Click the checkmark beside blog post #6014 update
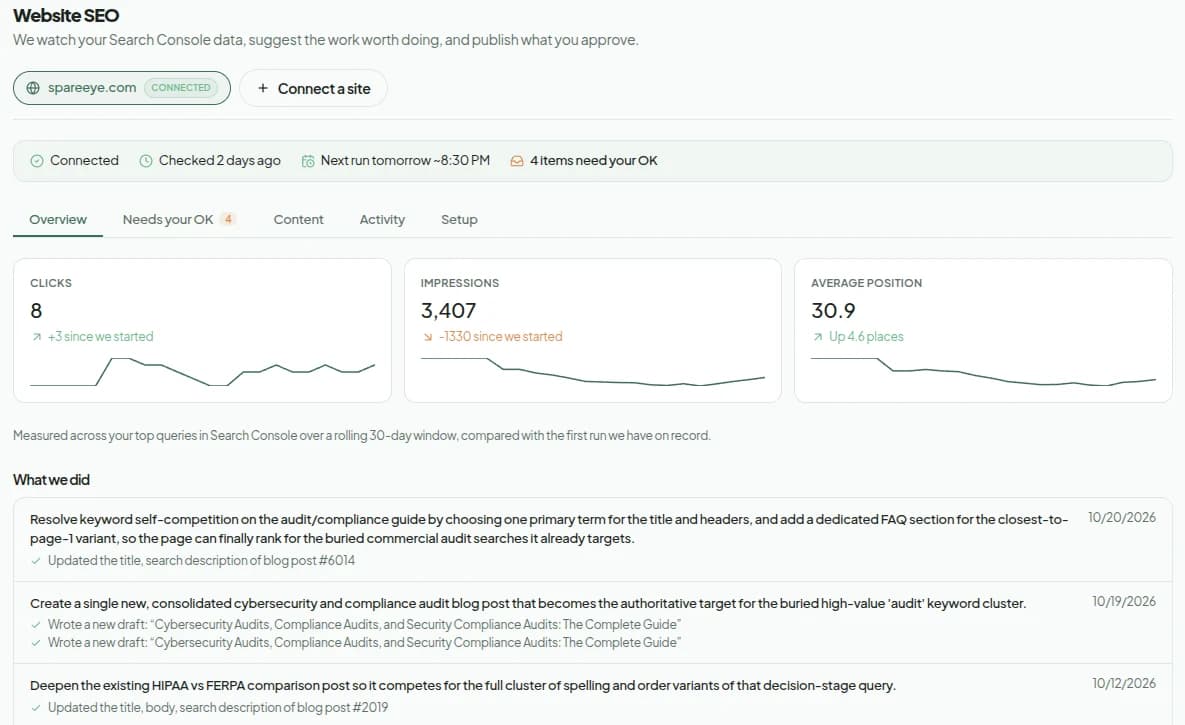This screenshot has height=725, width=1185. coord(36,561)
